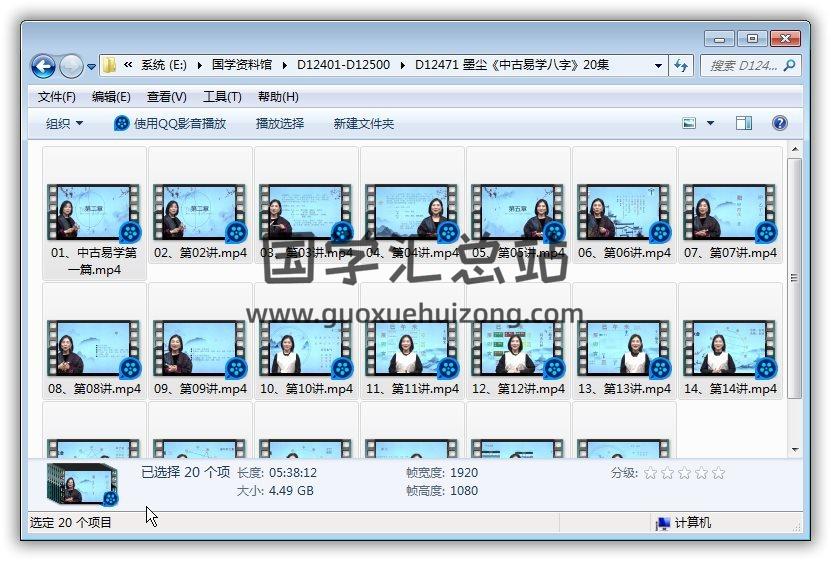Click the magnifier search icon

tap(790, 65)
